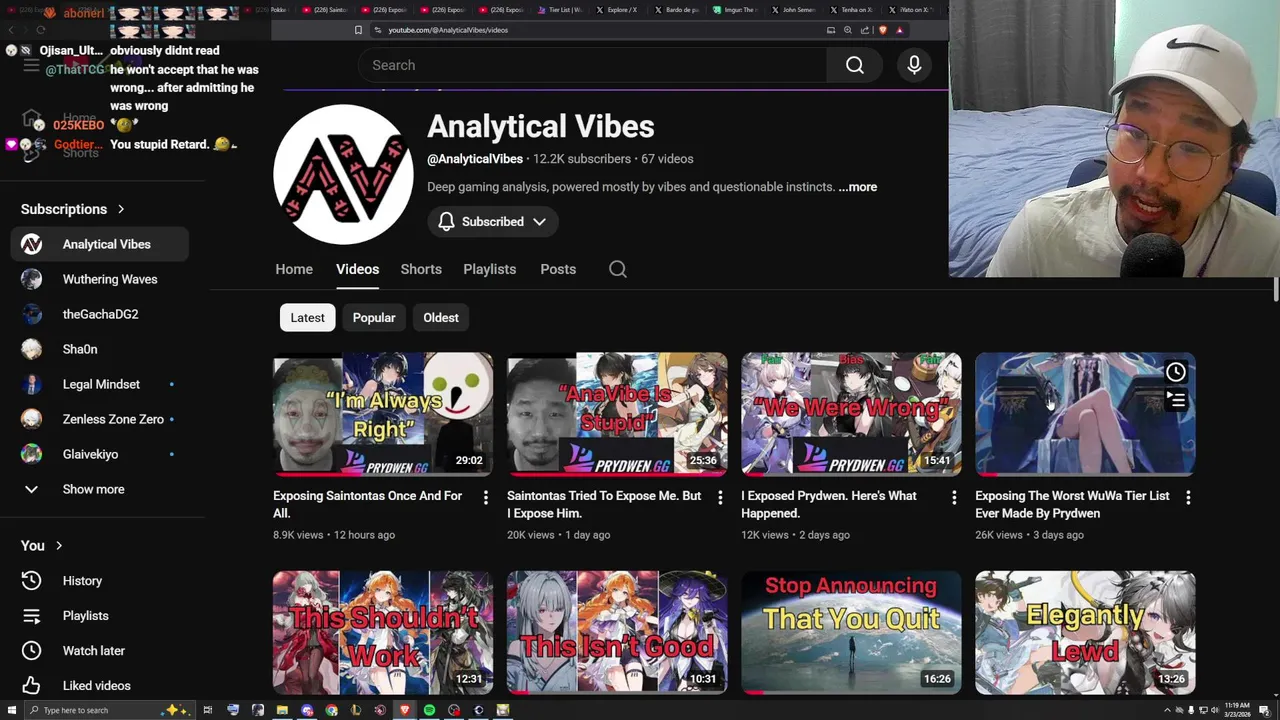Select the Latest sort chip

pyautogui.click(x=307, y=318)
